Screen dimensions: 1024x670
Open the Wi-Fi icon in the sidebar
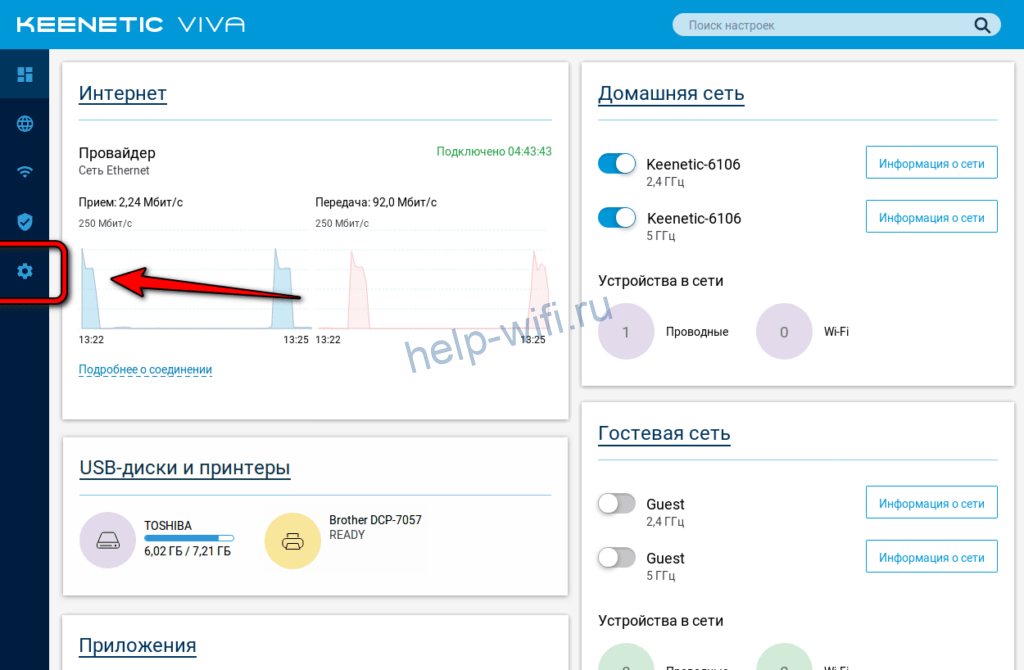[x=25, y=172]
